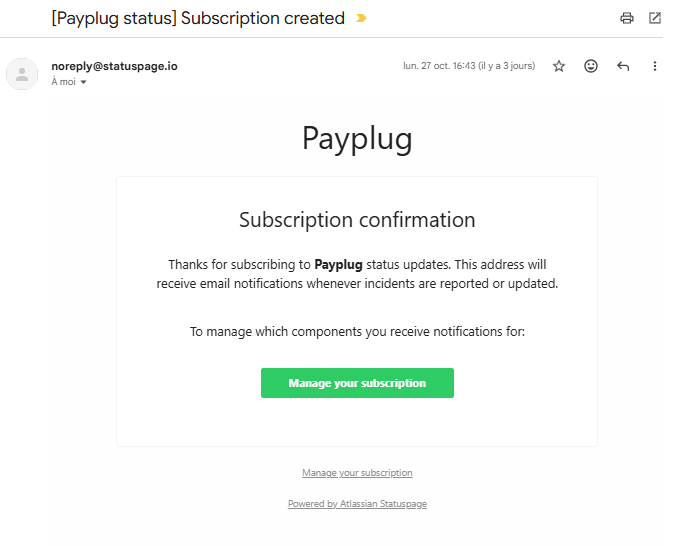This screenshot has width=687, height=546.
Task: Click the sender's profile avatar
Action: [22, 74]
